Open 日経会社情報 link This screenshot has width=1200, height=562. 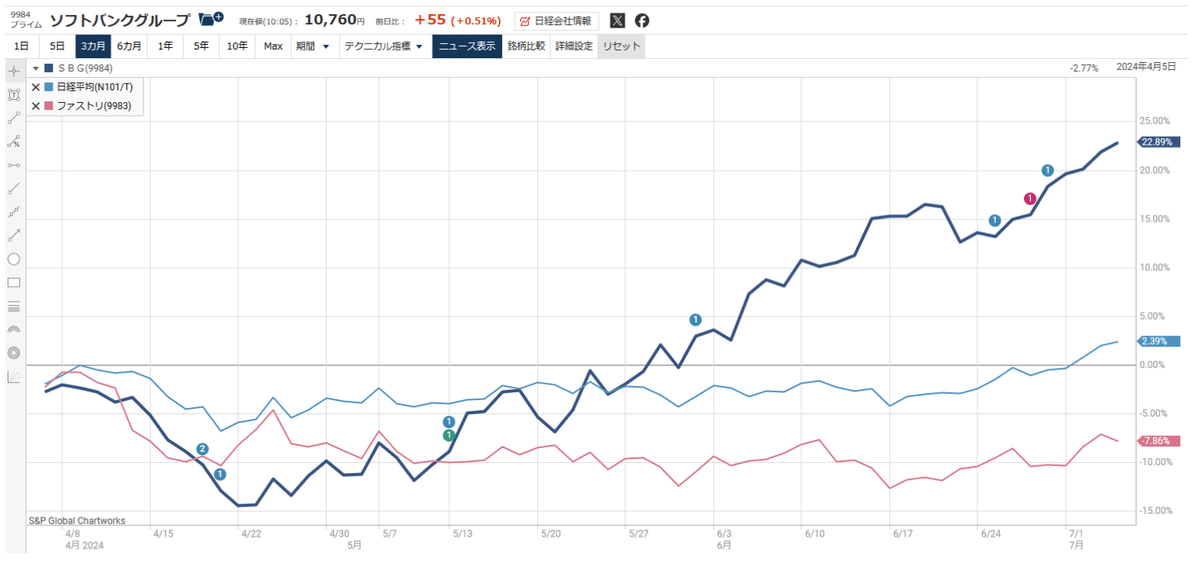(x=556, y=20)
